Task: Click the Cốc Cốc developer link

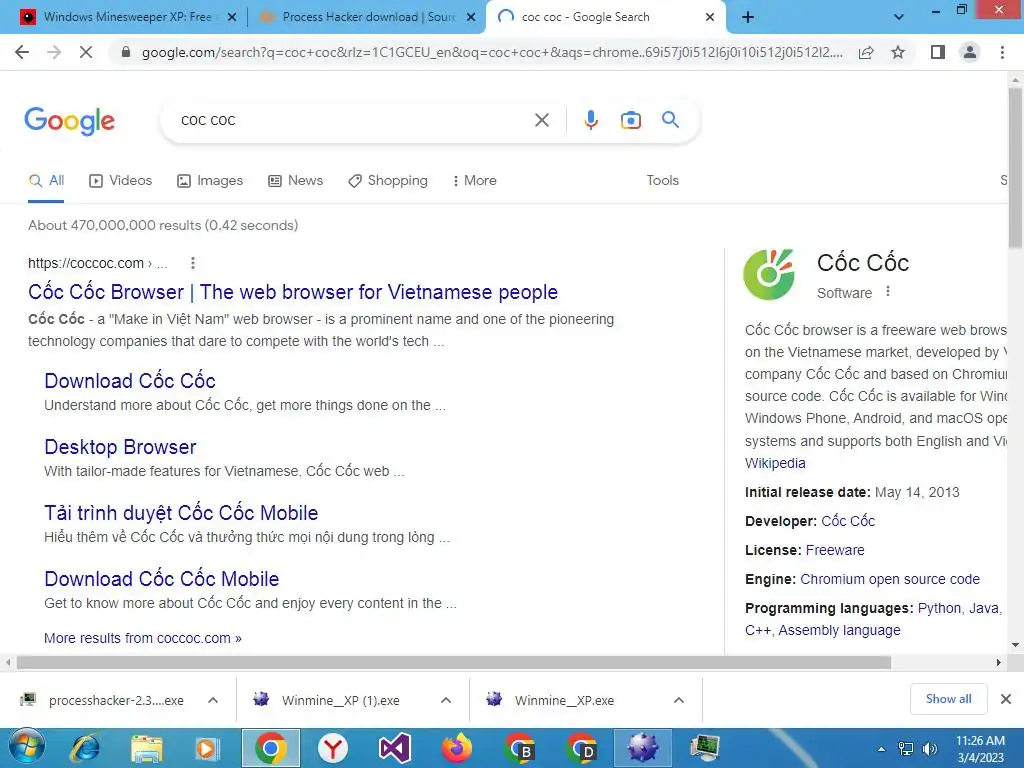Action: [x=848, y=521]
